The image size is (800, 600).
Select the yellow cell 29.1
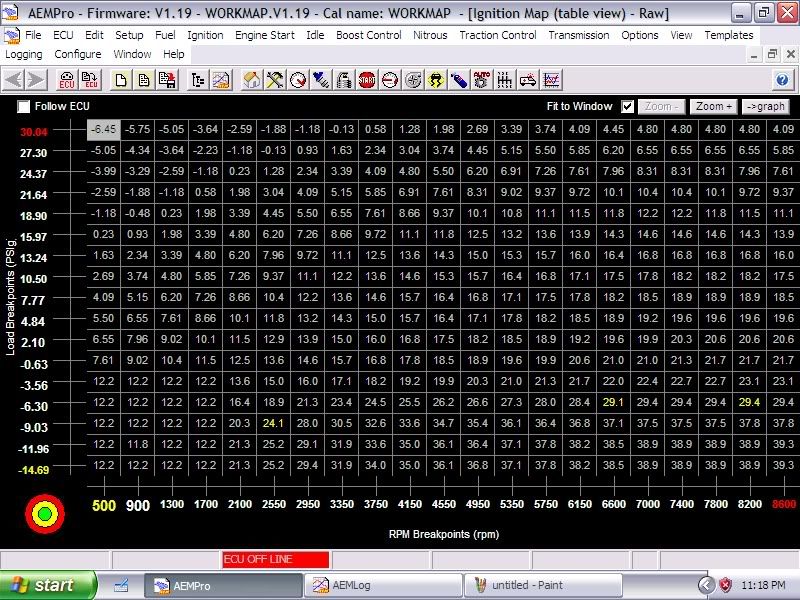point(613,402)
